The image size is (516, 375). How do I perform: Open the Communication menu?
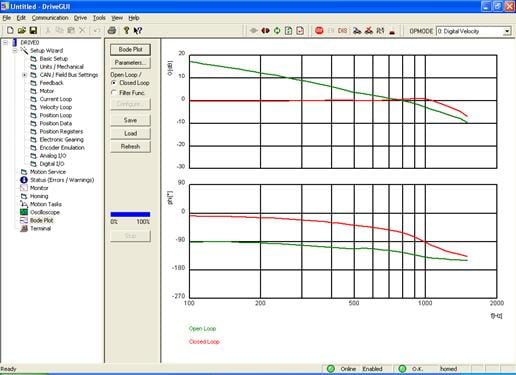pyautogui.click(x=50, y=18)
